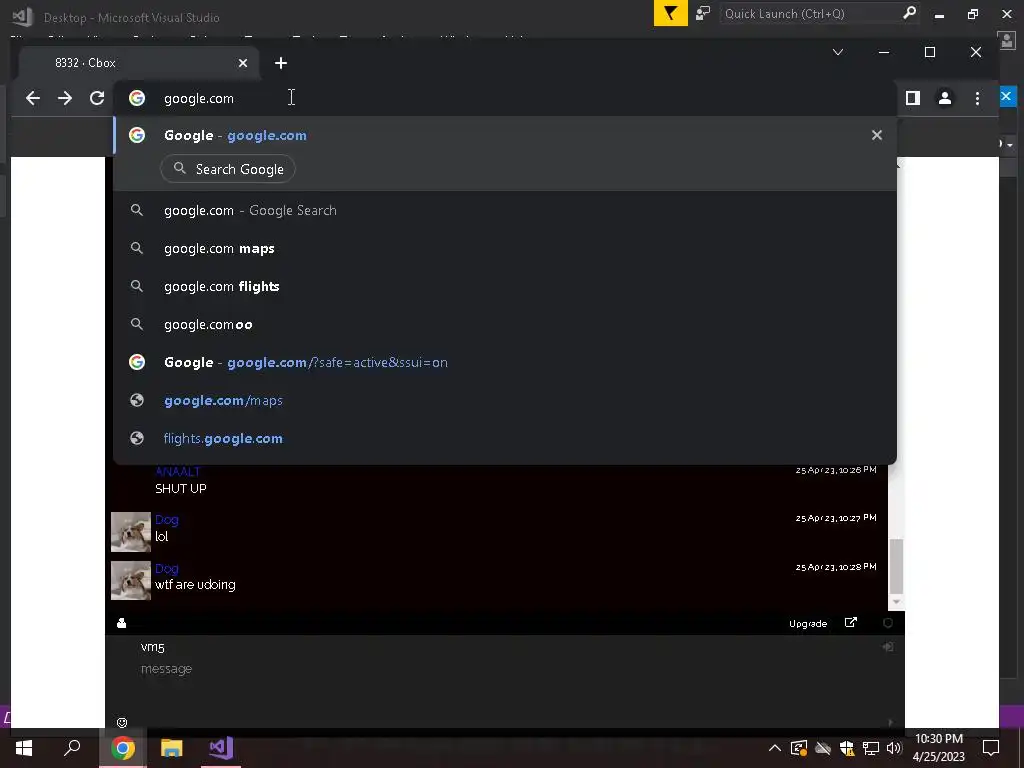Open the Cbox emoji smiley picker

(122, 722)
